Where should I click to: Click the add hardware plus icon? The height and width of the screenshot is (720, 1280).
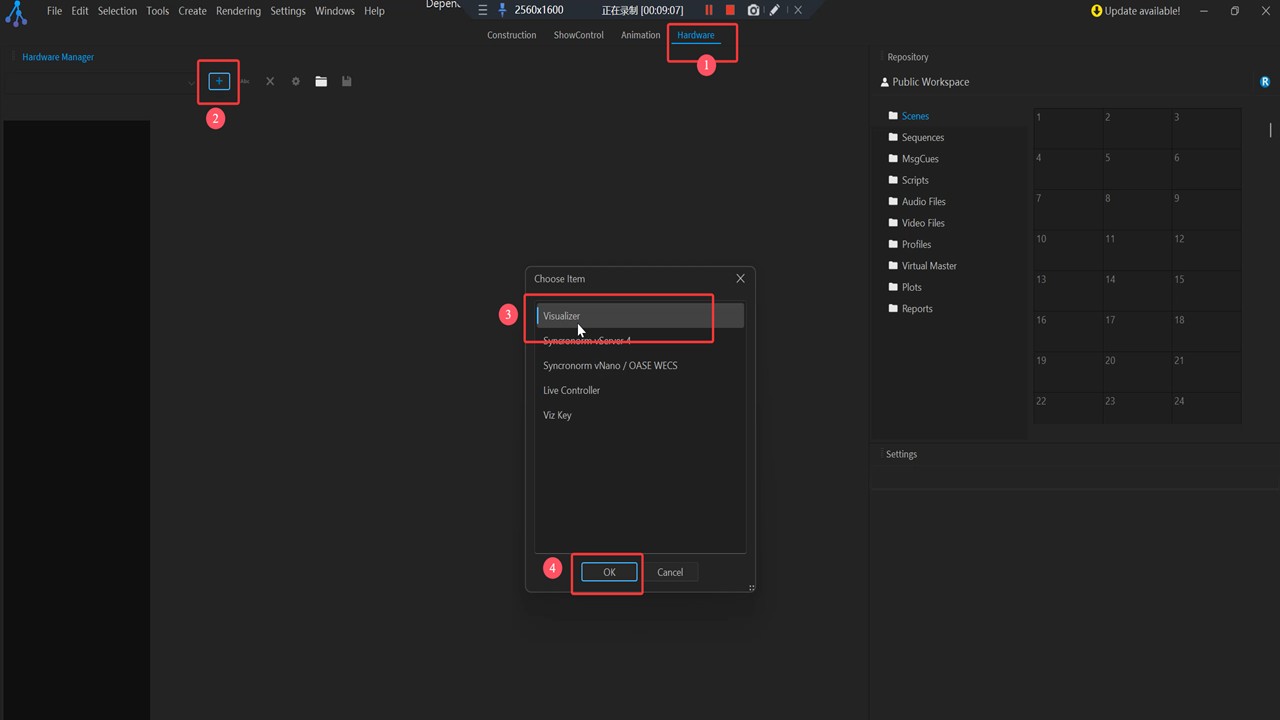point(219,81)
